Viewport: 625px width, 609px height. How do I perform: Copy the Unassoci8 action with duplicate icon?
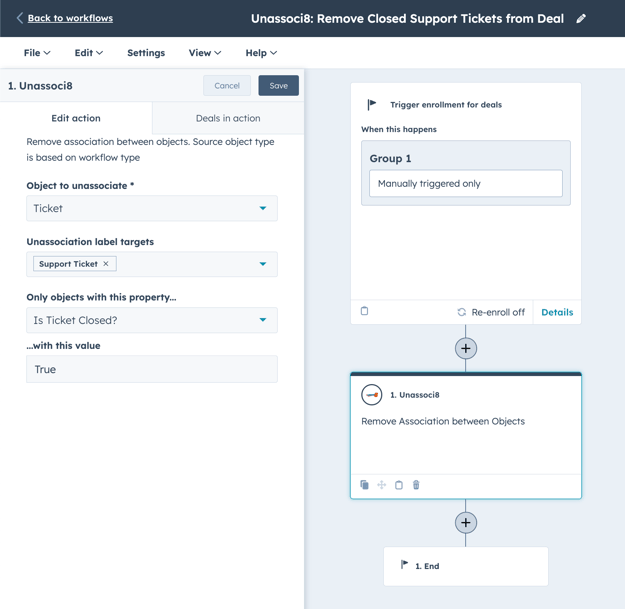[x=364, y=485]
